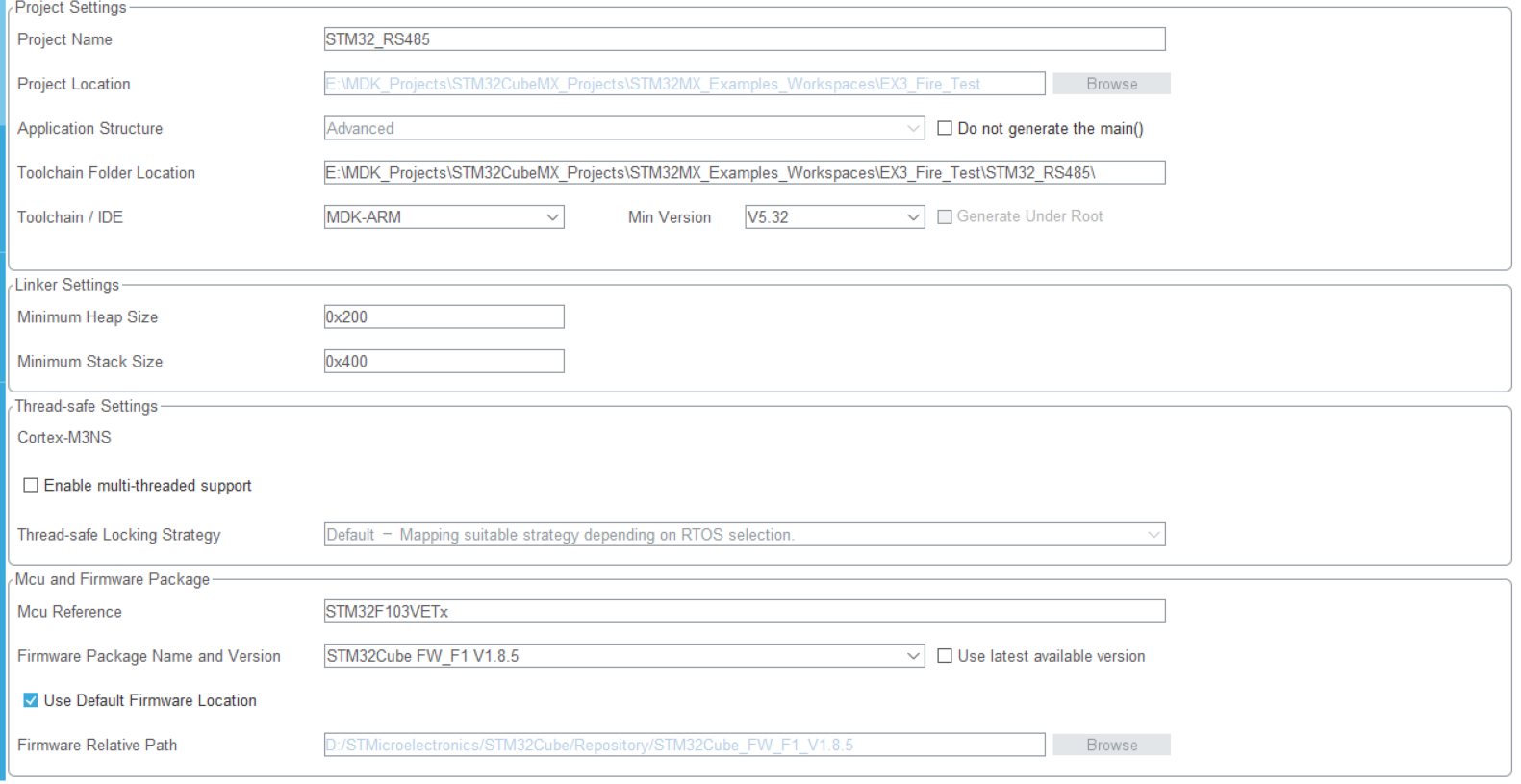The height and width of the screenshot is (784, 1521).
Task: Open the Min Version V5.32 dropdown
Action: tap(835, 217)
